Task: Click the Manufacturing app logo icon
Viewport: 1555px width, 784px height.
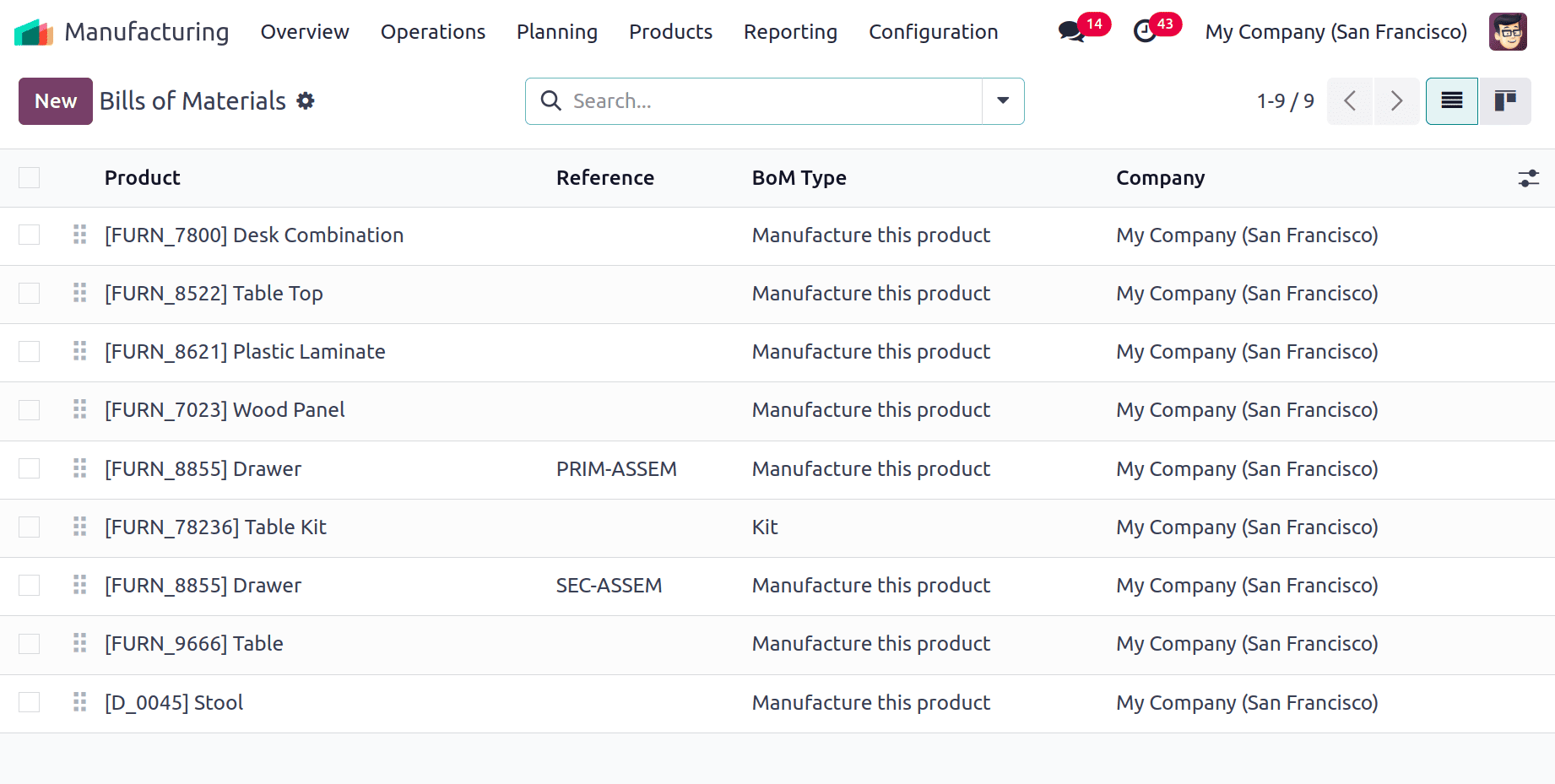Action: 34,32
